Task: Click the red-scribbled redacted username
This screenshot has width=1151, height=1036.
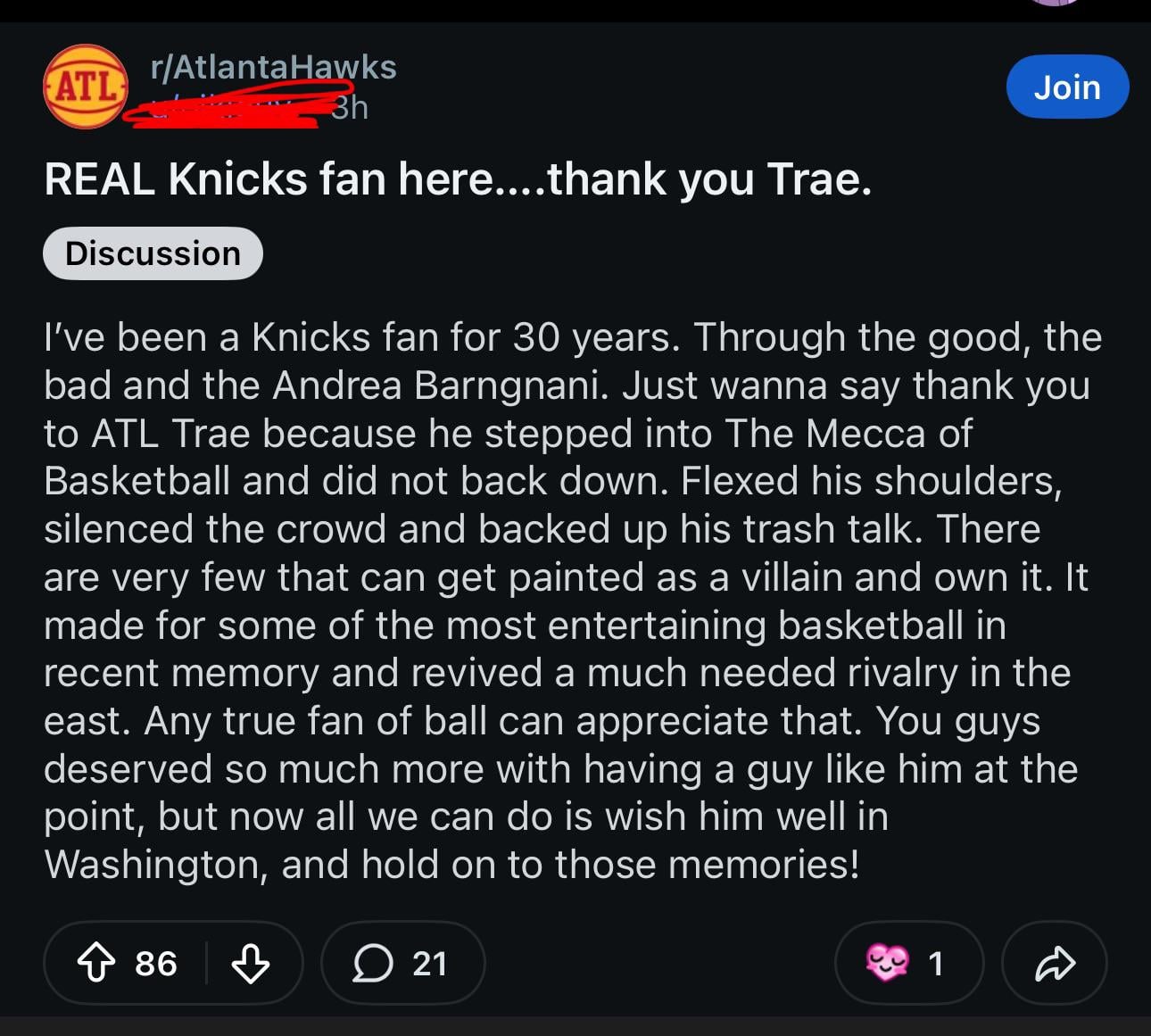Action: pyautogui.click(x=232, y=108)
